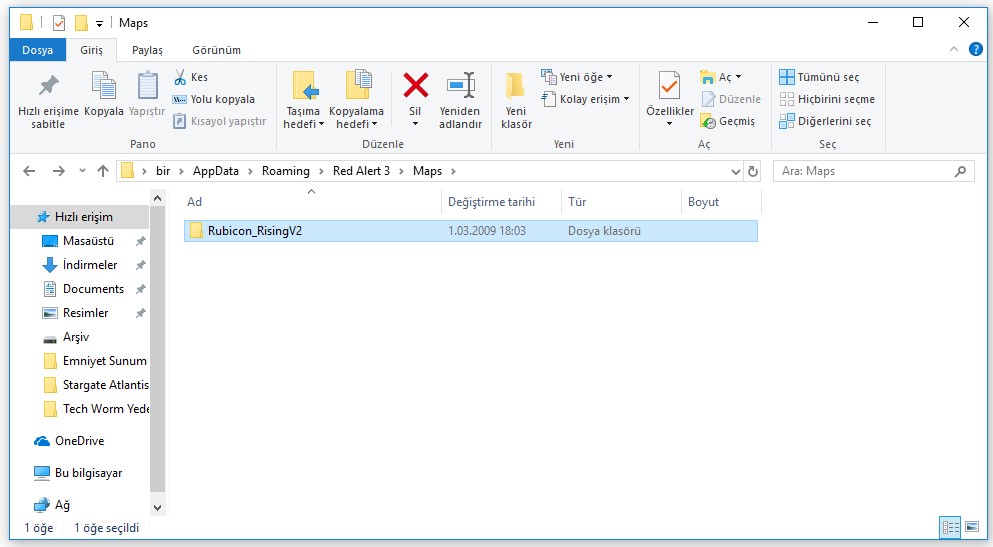Click the Sil (delete) red X icon
This screenshot has height=547, width=993.
[415, 86]
